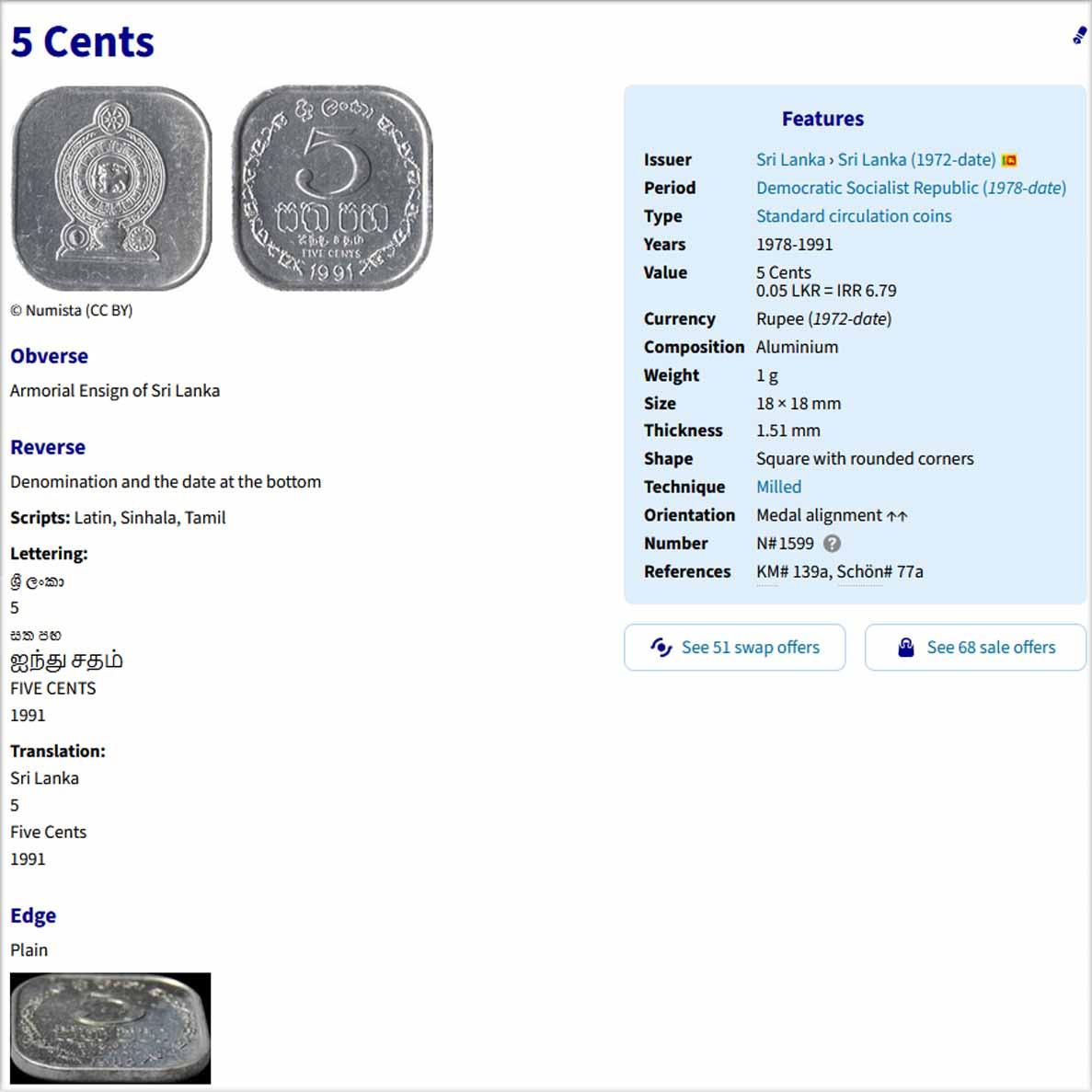Image resolution: width=1092 pixels, height=1092 pixels.
Task: Open the obverse coin image
Action: (x=110, y=189)
